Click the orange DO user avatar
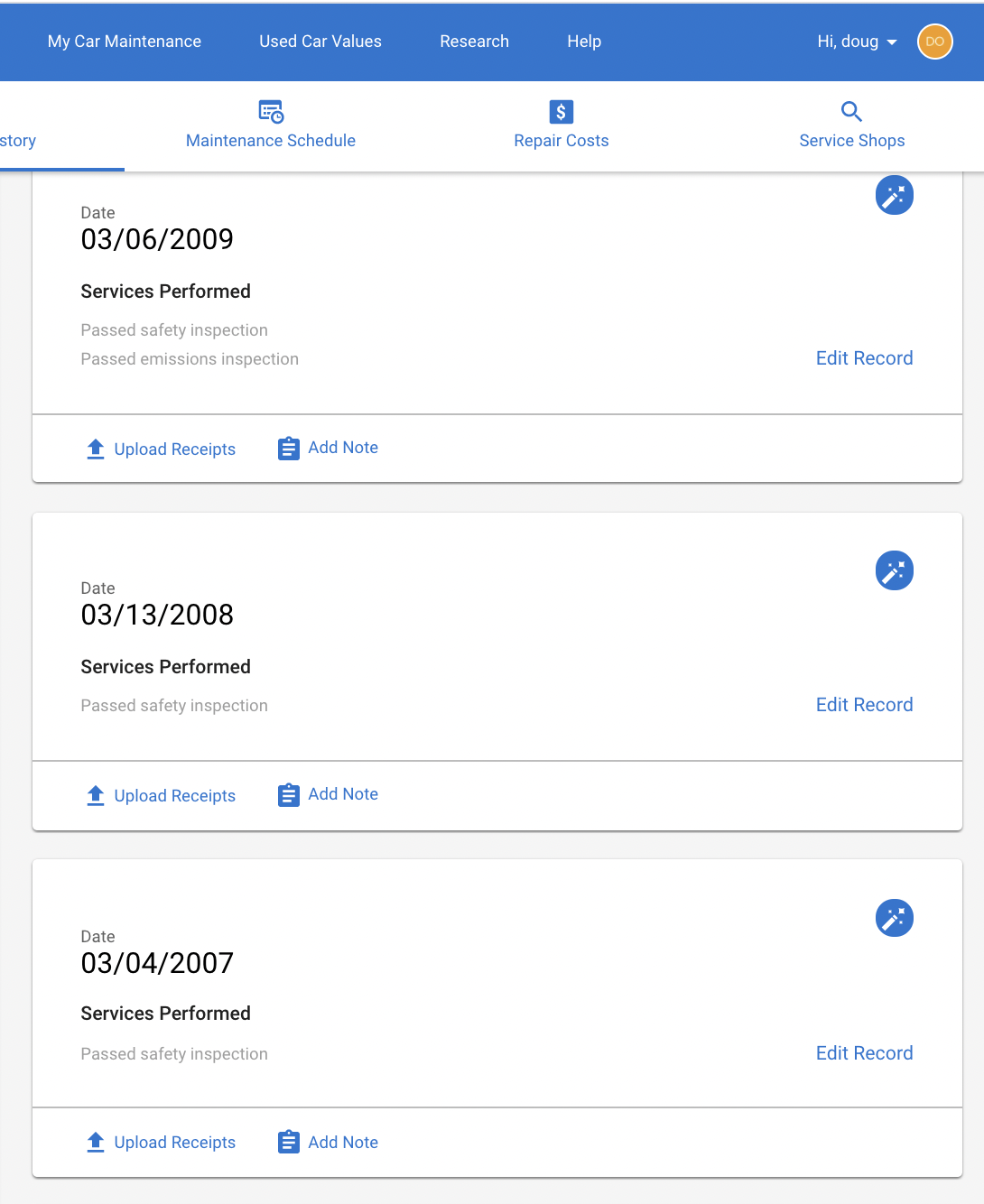 (x=935, y=42)
